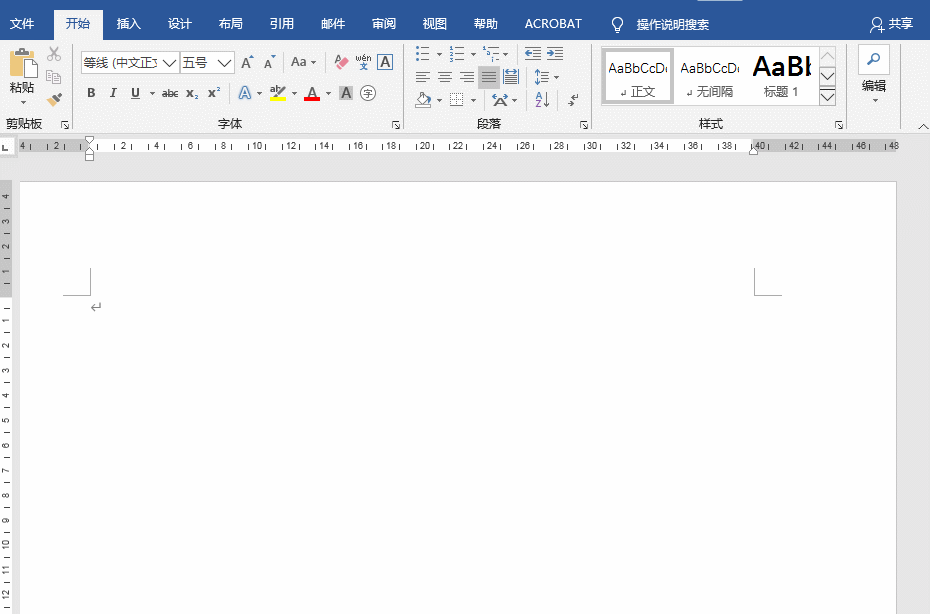
Task: Toggle show paragraph marks
Action: click(x=573, y=100)
